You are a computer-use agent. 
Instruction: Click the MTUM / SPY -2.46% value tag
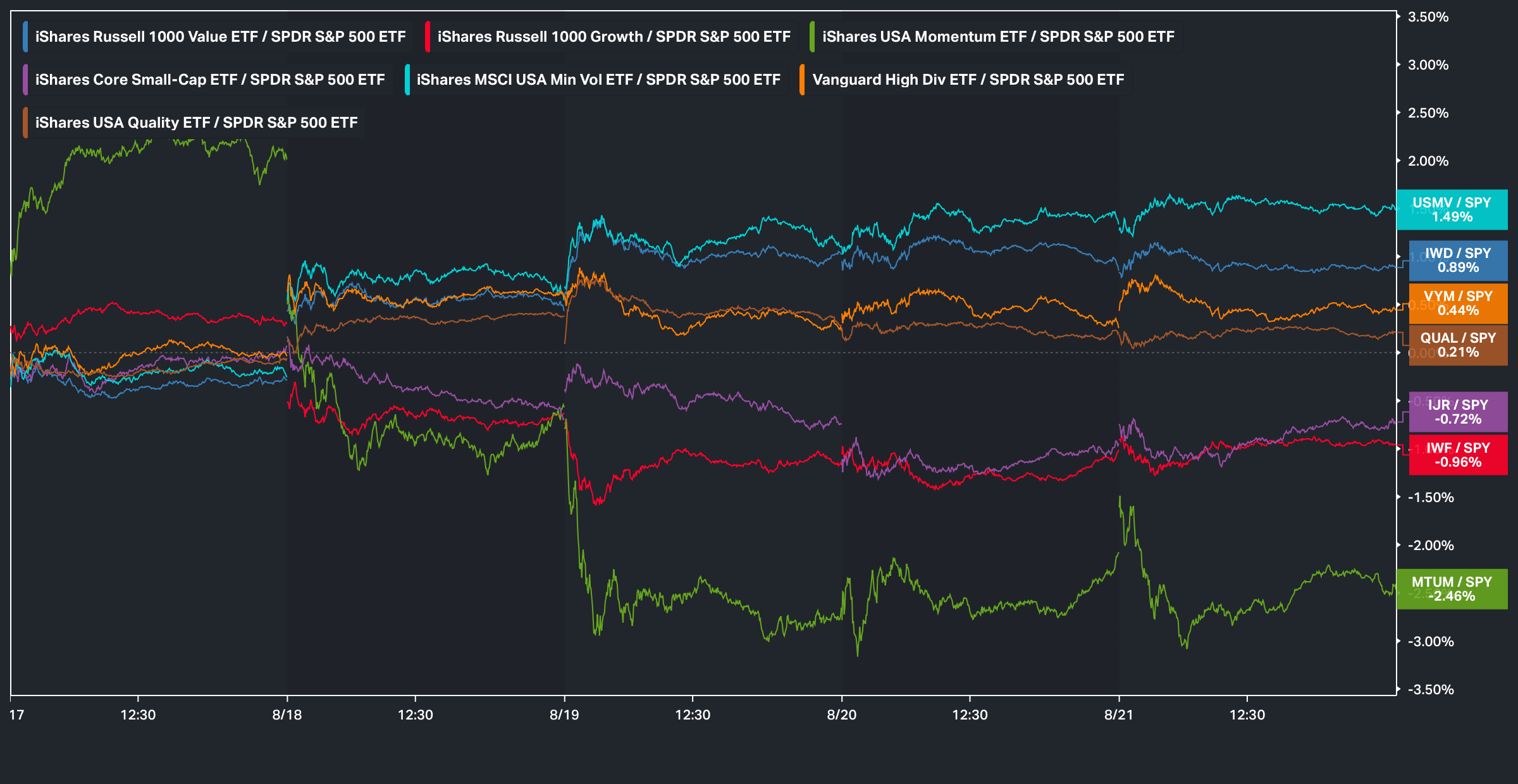pos(1452,589)
